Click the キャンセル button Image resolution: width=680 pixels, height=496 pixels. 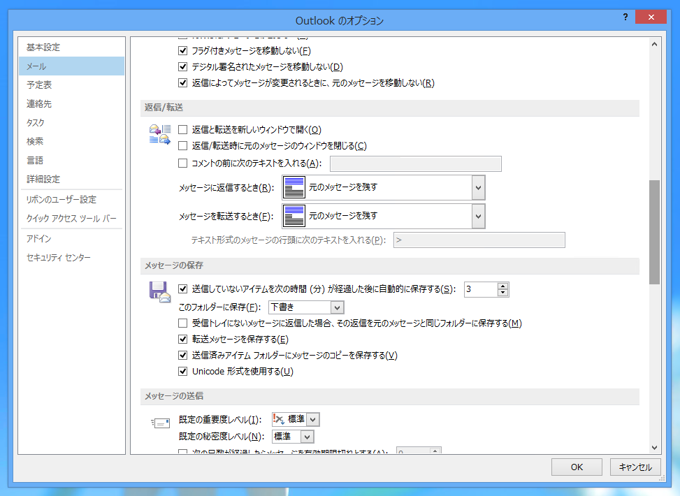tap(635, 467)
